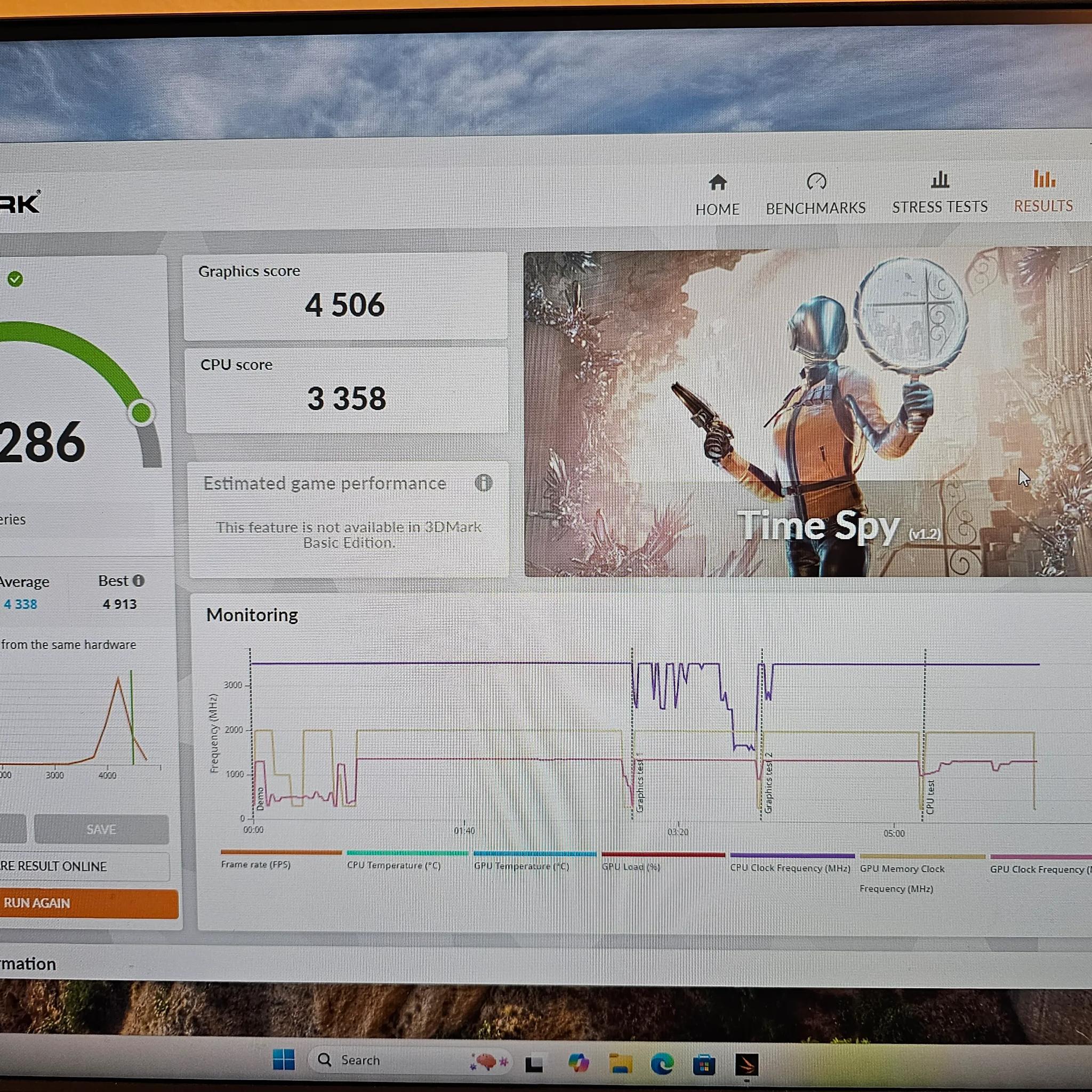Click the SAVE button
1092x1092 pixels.
(101, 829)
